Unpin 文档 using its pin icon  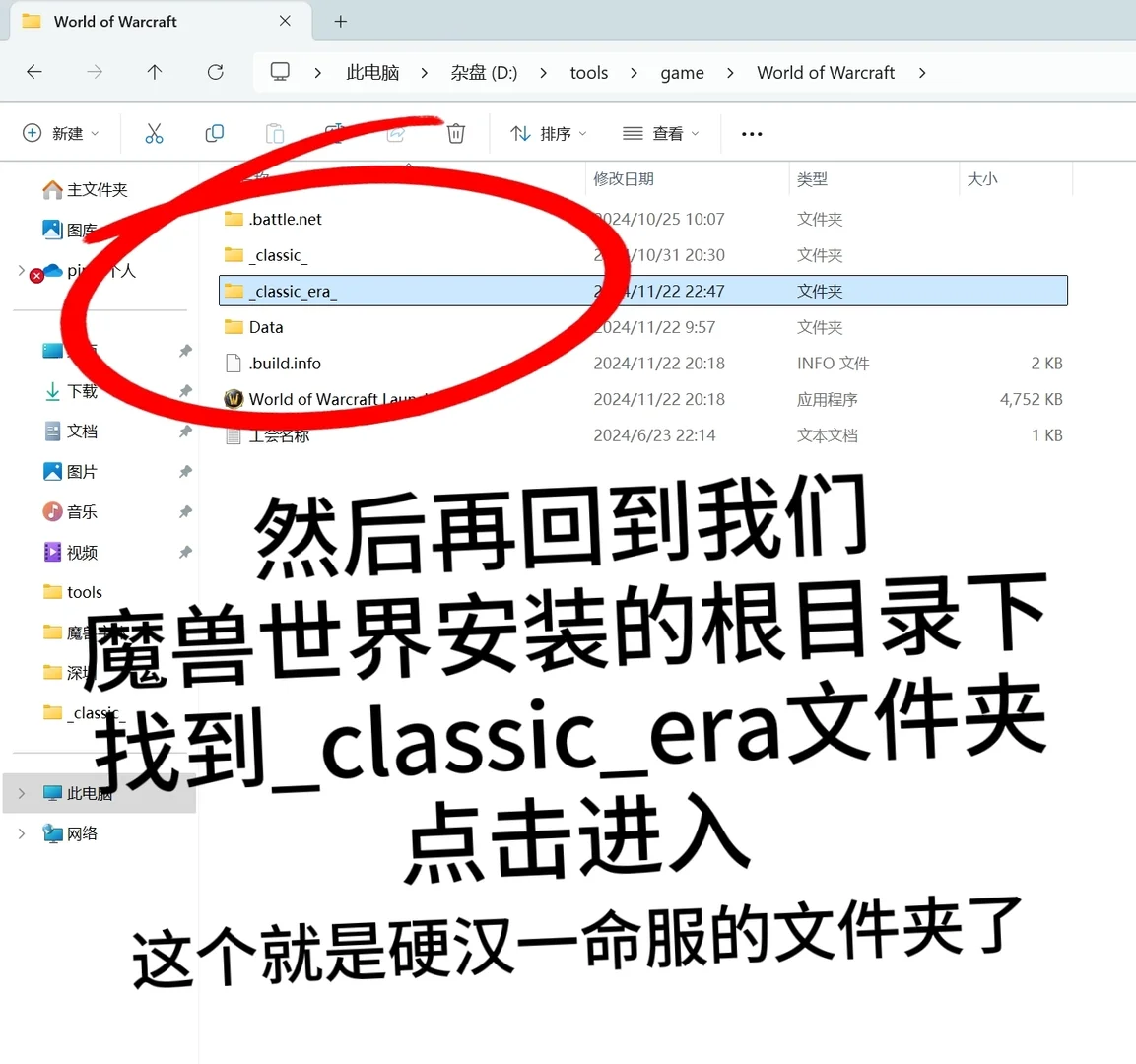click(x=185, y=432)
